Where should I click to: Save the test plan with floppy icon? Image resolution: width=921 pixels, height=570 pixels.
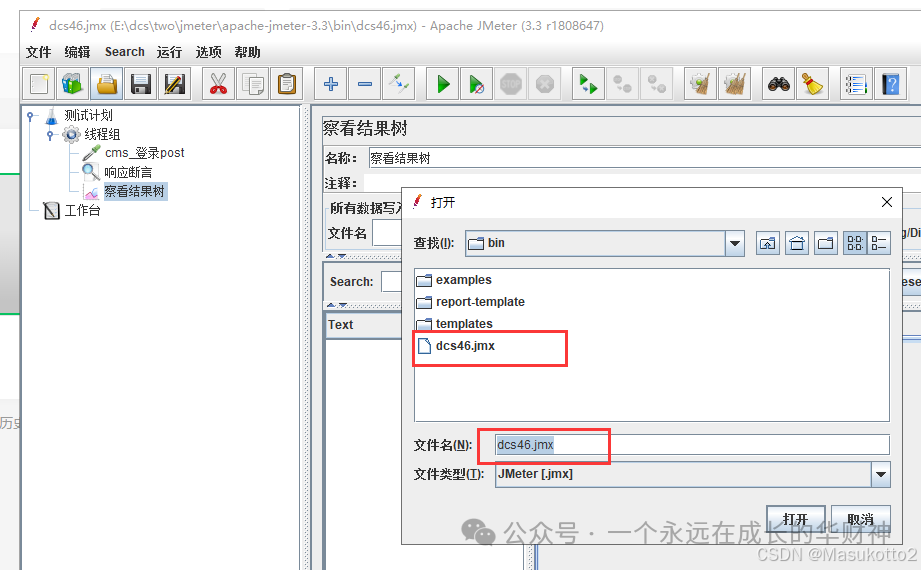point(141,84)
